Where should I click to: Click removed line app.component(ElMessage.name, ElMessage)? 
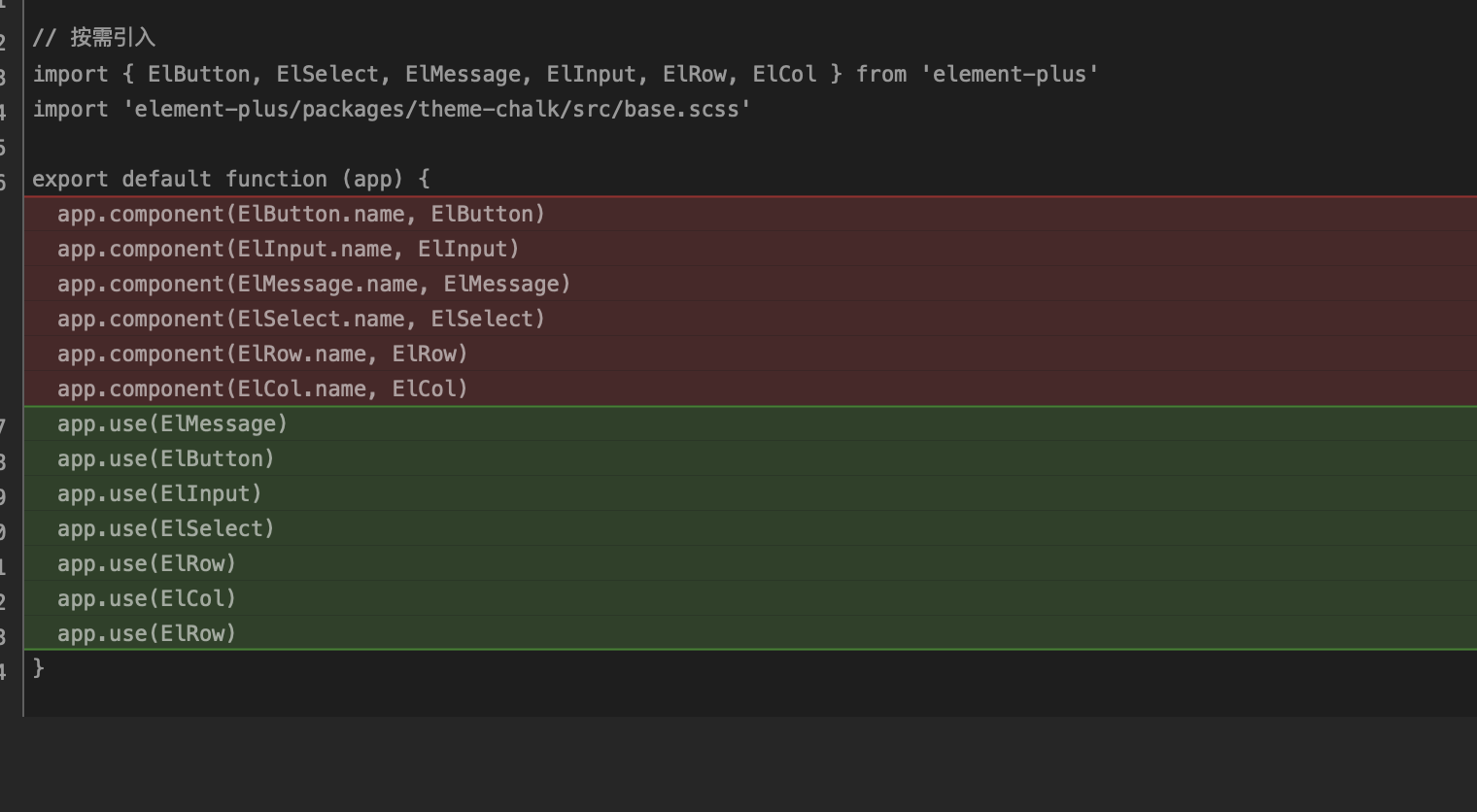(314, 285)
